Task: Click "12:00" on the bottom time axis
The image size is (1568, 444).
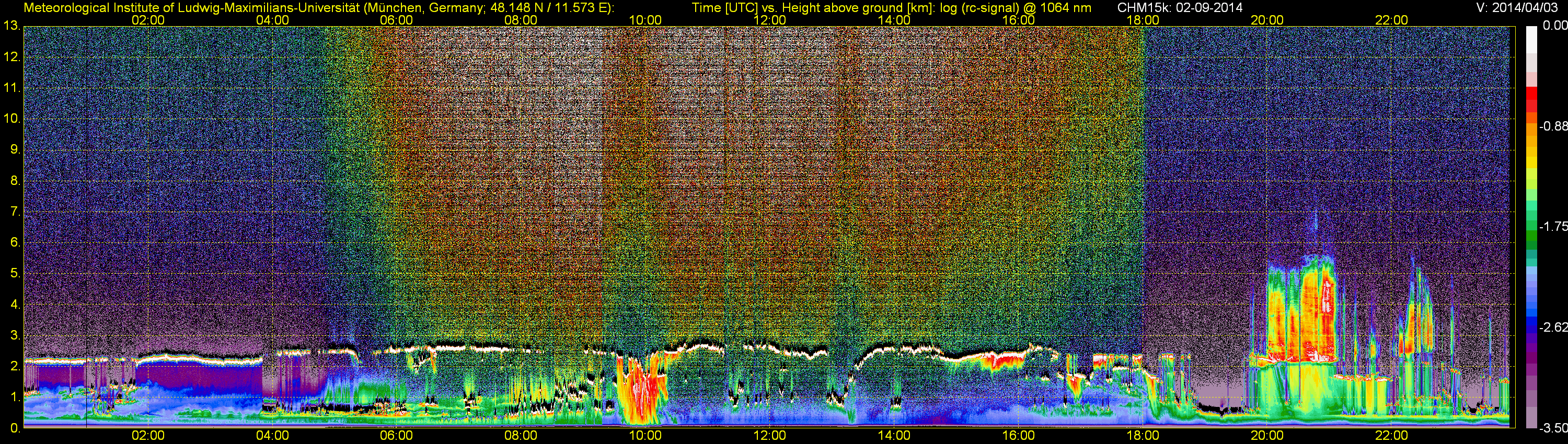Action: (x=769, y=436)
